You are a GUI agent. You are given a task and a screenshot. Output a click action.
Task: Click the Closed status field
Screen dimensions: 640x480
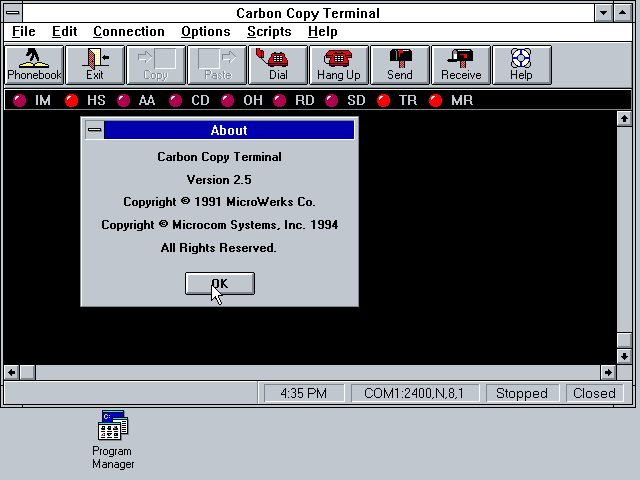tap(594, 393)
